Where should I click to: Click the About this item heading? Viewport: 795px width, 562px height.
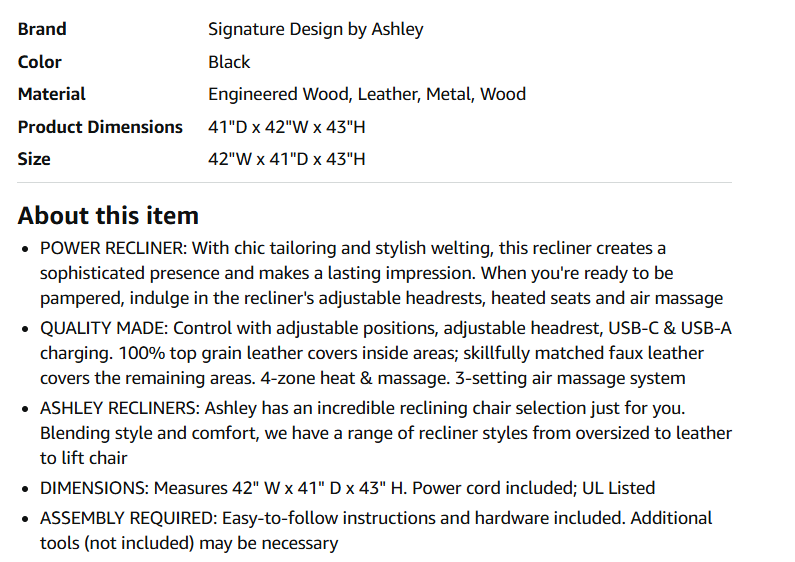[108, 216]
